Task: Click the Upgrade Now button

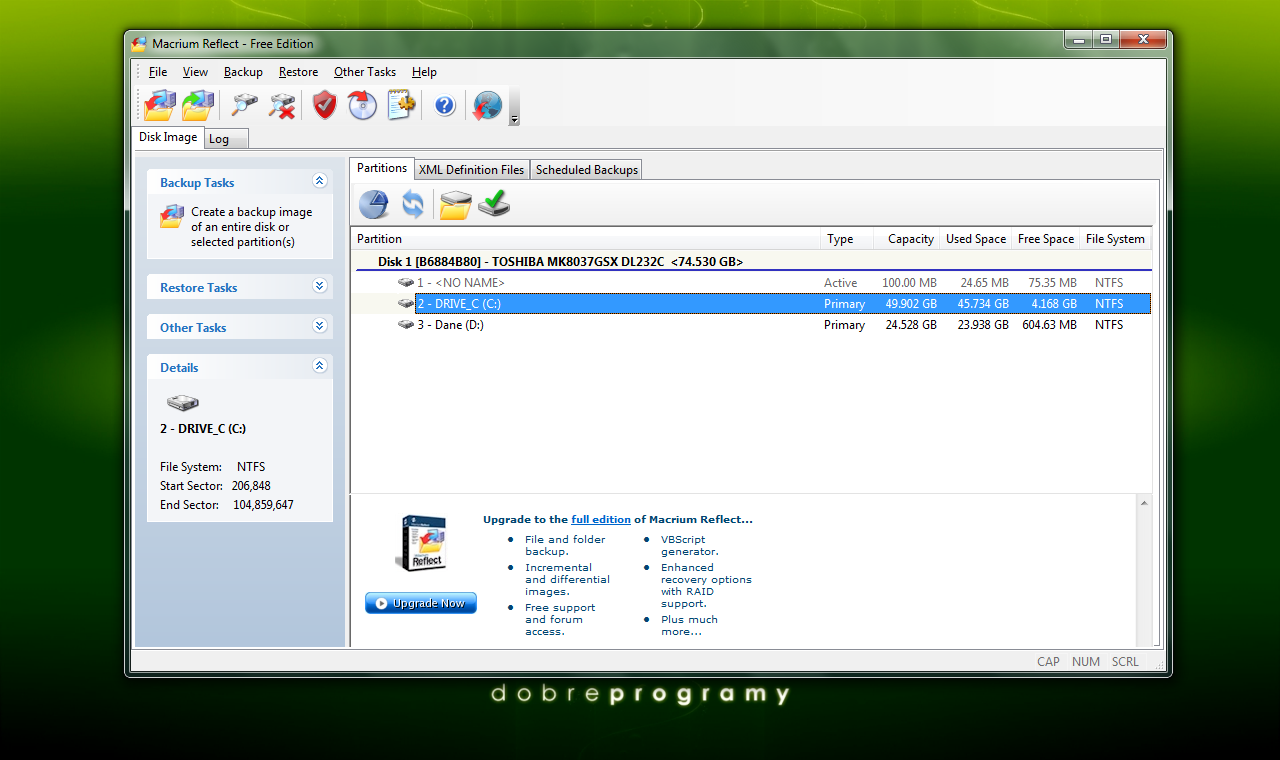Action: tap(421, 603)
